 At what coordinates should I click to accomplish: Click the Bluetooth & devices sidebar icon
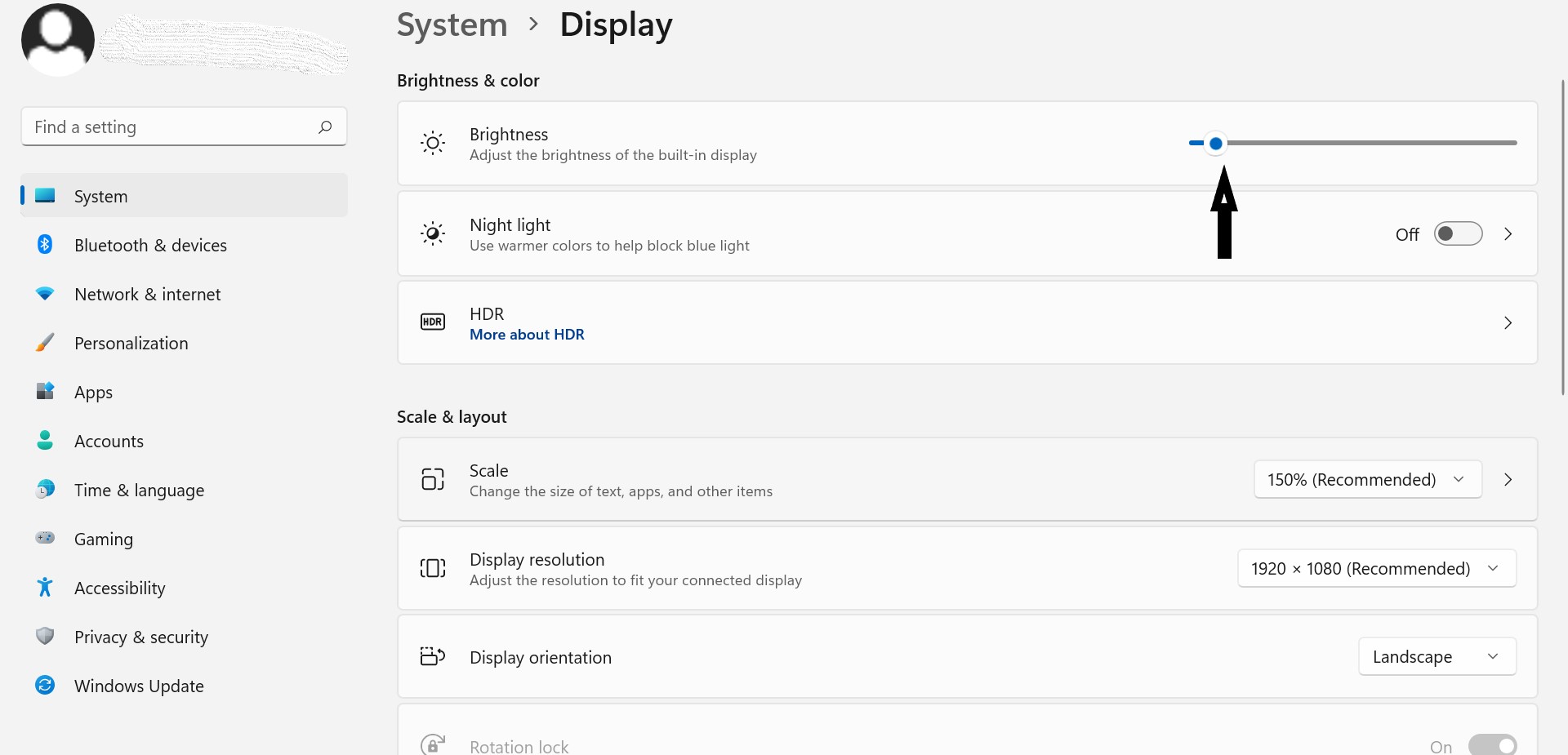tap(45, 245)
